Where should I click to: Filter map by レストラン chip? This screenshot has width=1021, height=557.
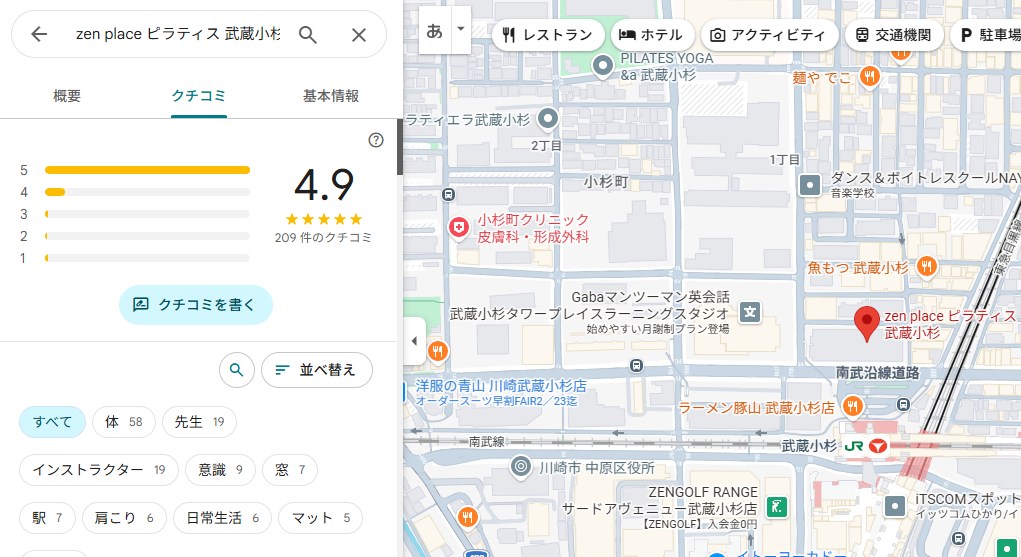(x=548, y=35)
